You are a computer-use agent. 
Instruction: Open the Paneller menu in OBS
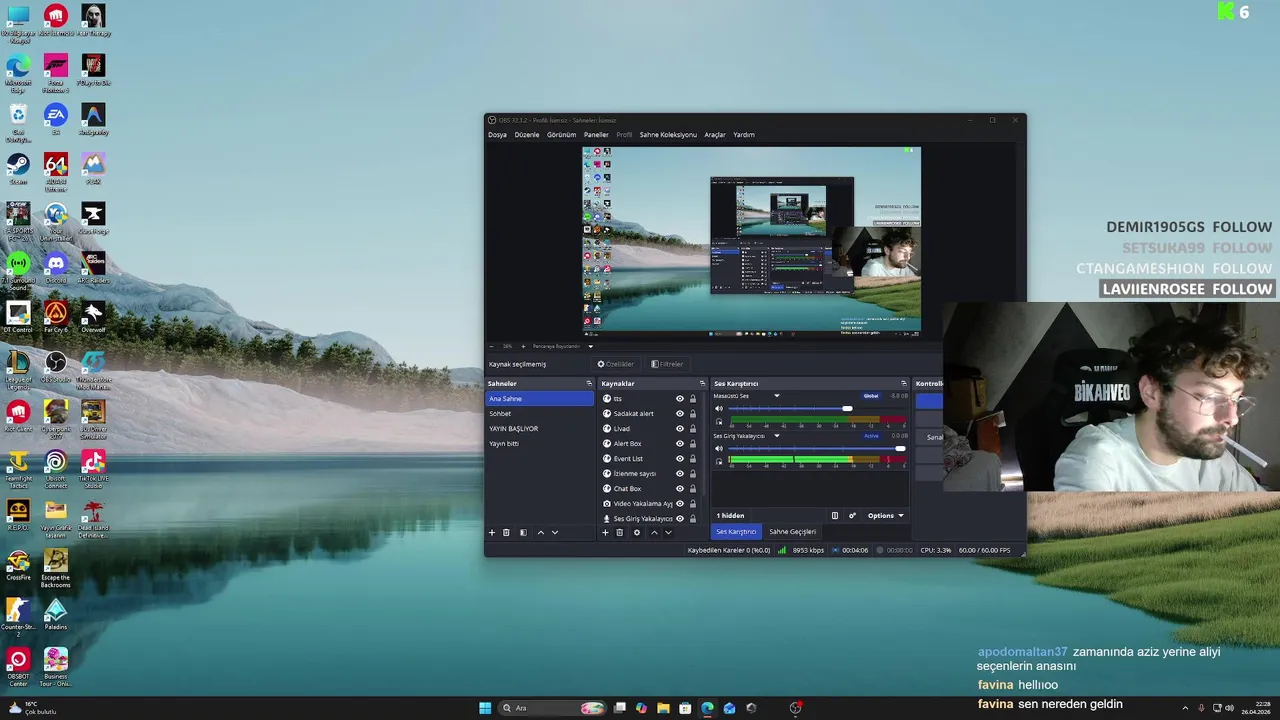click(x=596, y=134)
